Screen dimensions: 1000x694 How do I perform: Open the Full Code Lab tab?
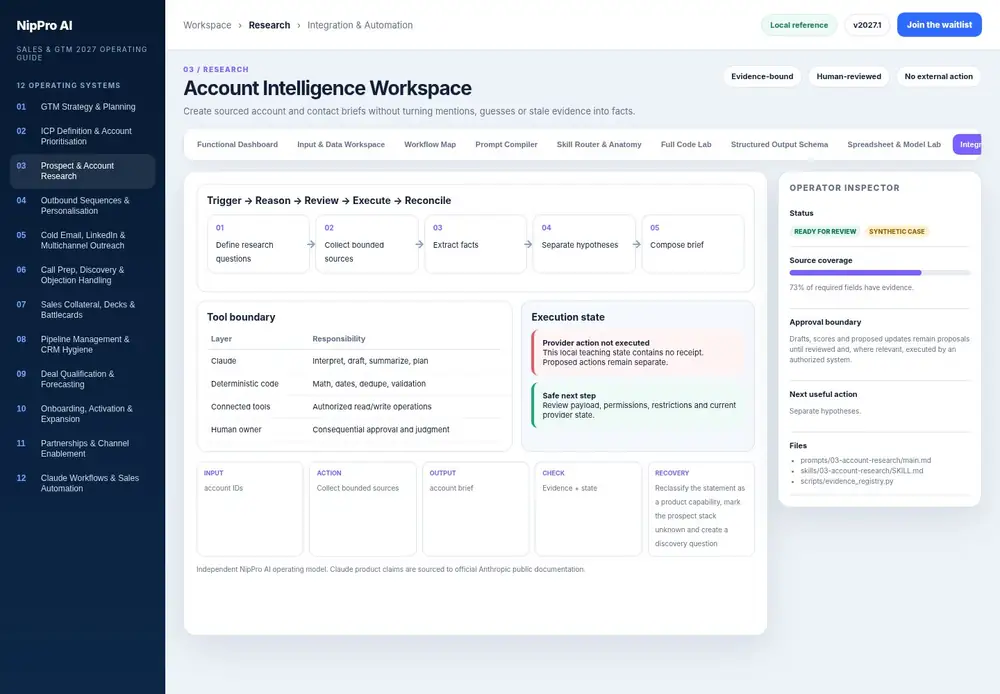(x=686, y=144)
